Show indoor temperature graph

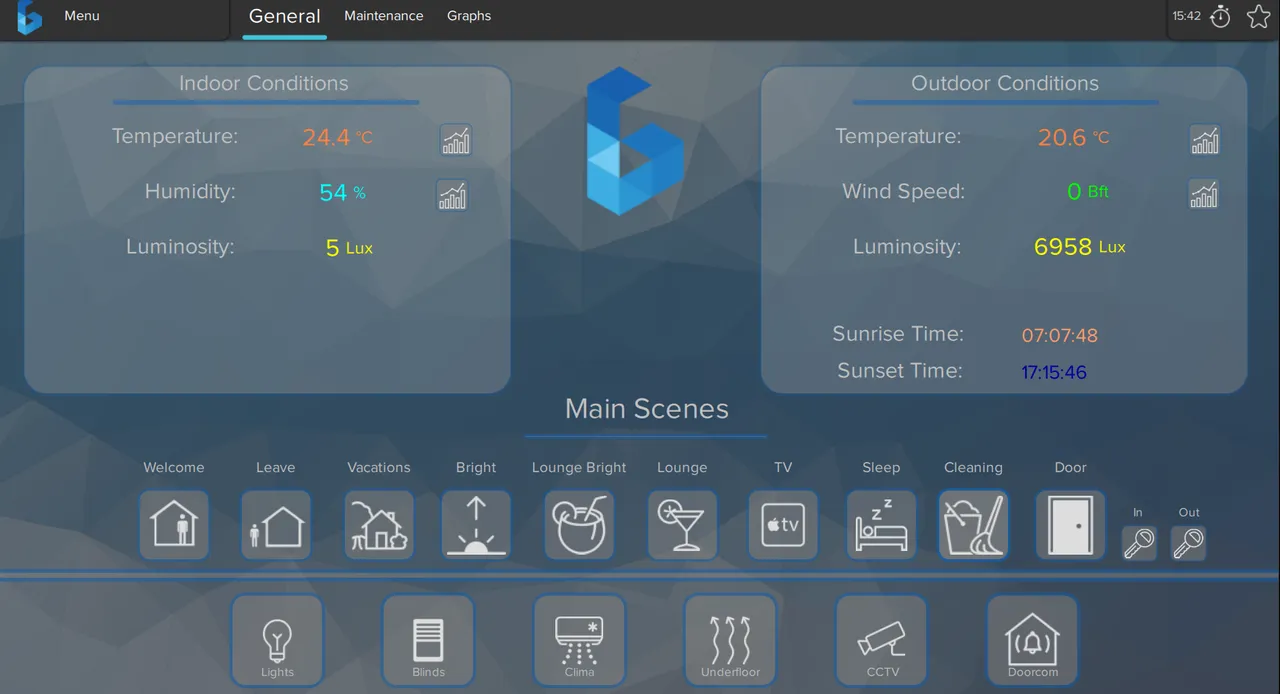click(x=456, y=140)
